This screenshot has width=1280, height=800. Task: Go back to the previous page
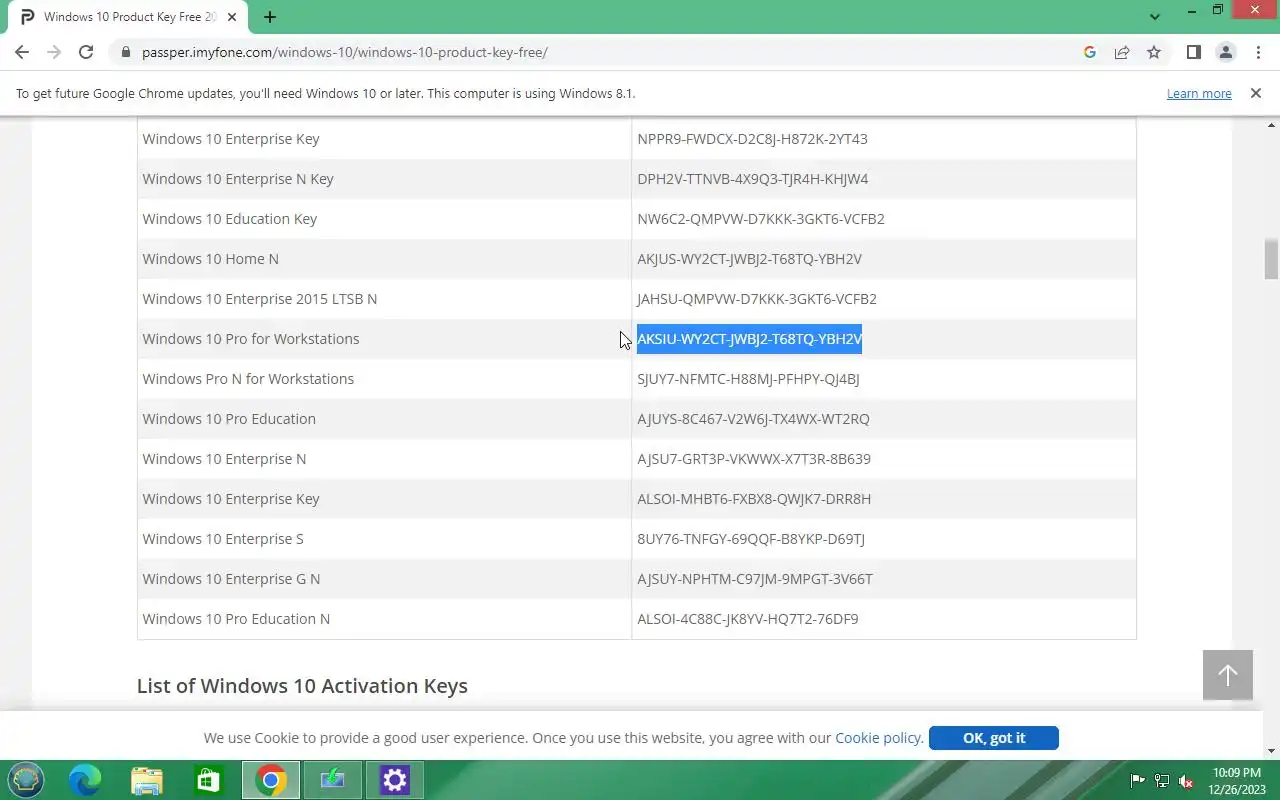pos(22,52)
